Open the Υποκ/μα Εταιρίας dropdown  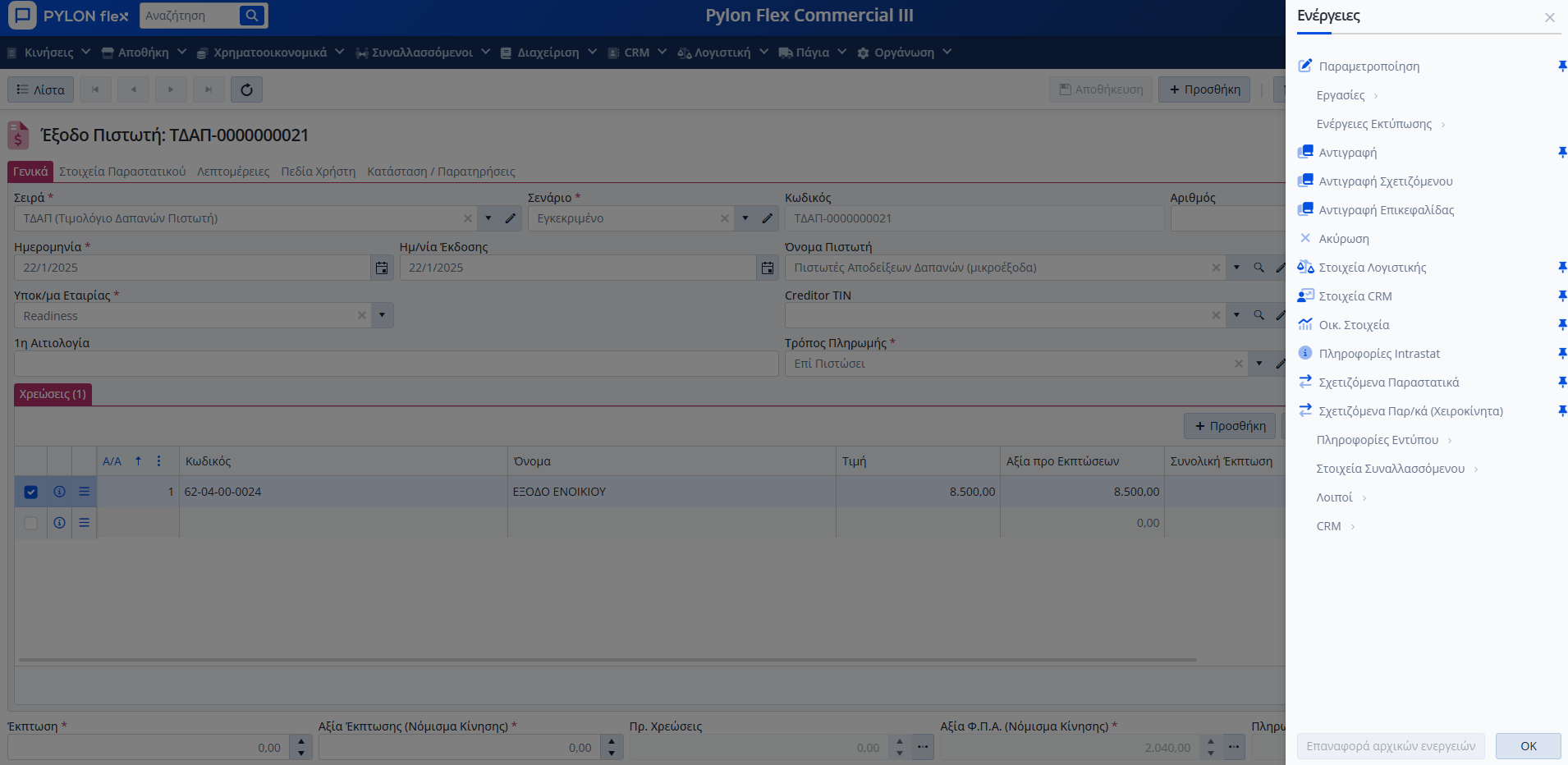382,315
